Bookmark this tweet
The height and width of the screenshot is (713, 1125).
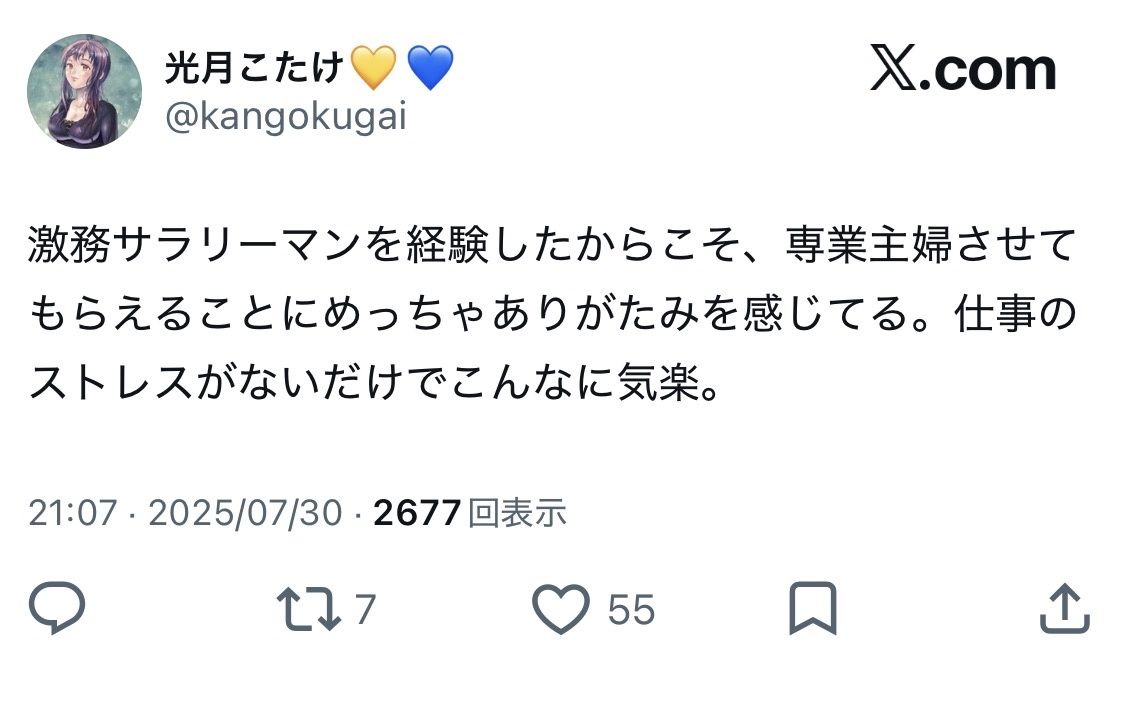click(813, 608)
